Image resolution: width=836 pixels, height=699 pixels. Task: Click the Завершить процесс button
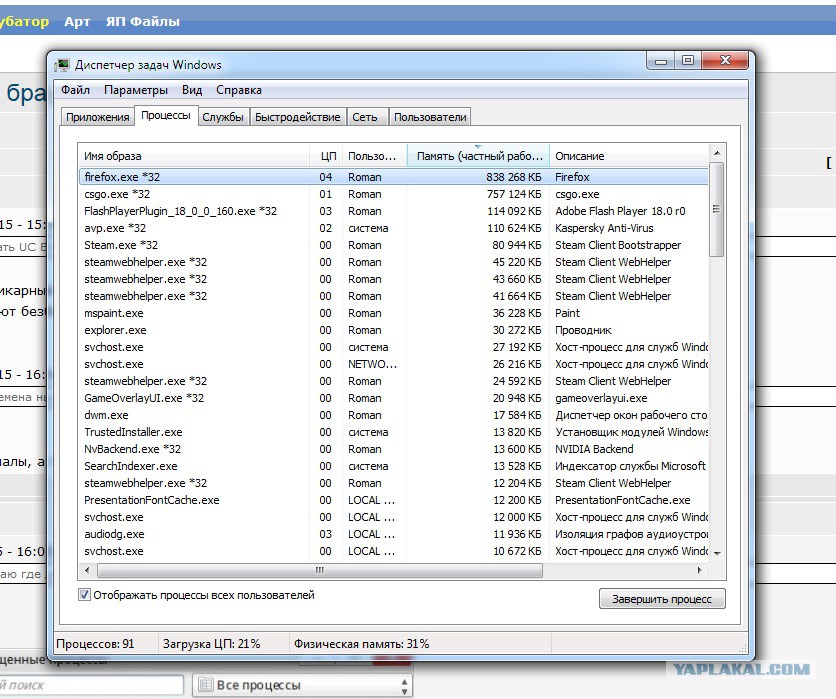(x=662, y=599)
